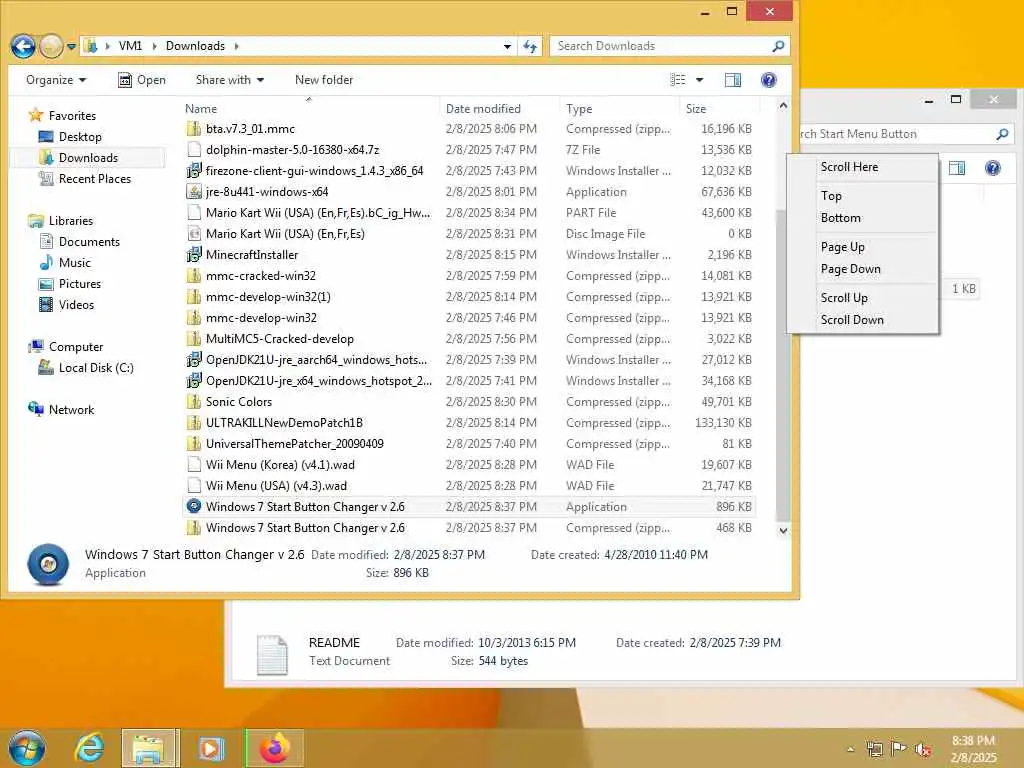
Task: Click the muted volume tray icon
Action: click(x=922, y=749)
